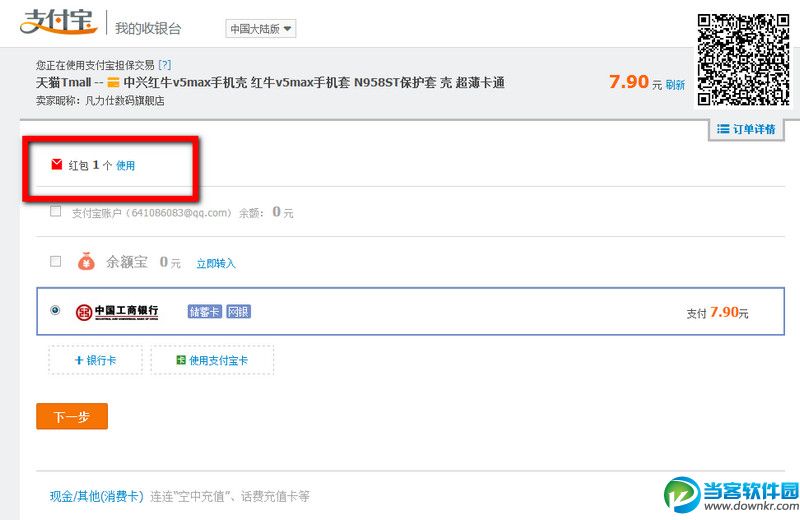
Task: Check the 余额宝 checkbox
Action: point(56,261)
